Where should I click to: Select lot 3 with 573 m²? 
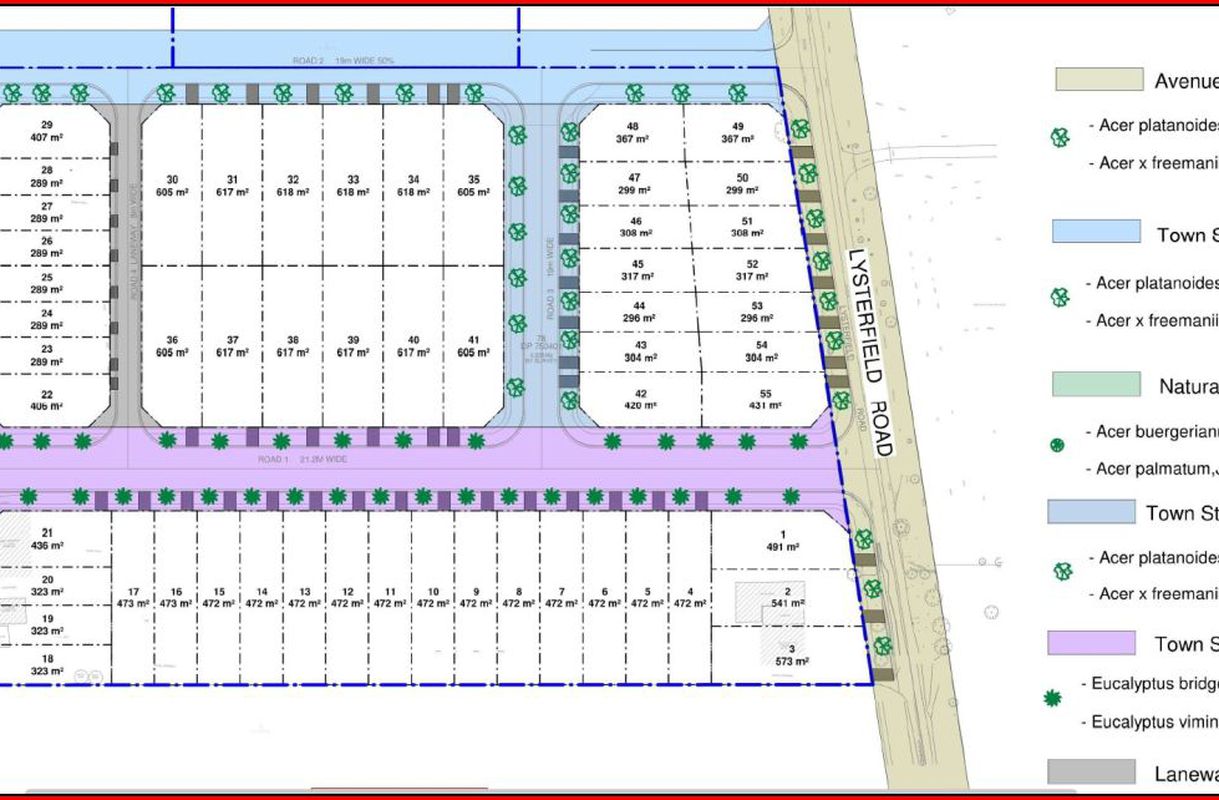pyautogui.click(x=790, y=655)
